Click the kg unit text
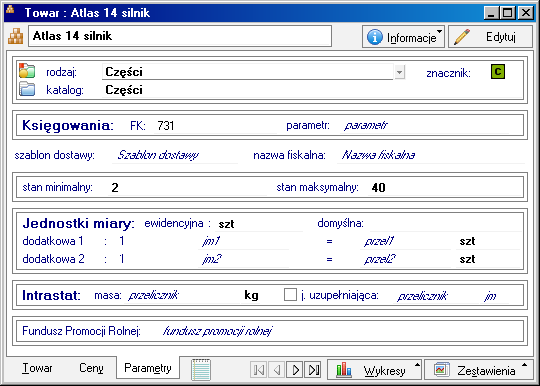Image resolution: width=540 pixels, height=386 pixels. pos(251,295)
